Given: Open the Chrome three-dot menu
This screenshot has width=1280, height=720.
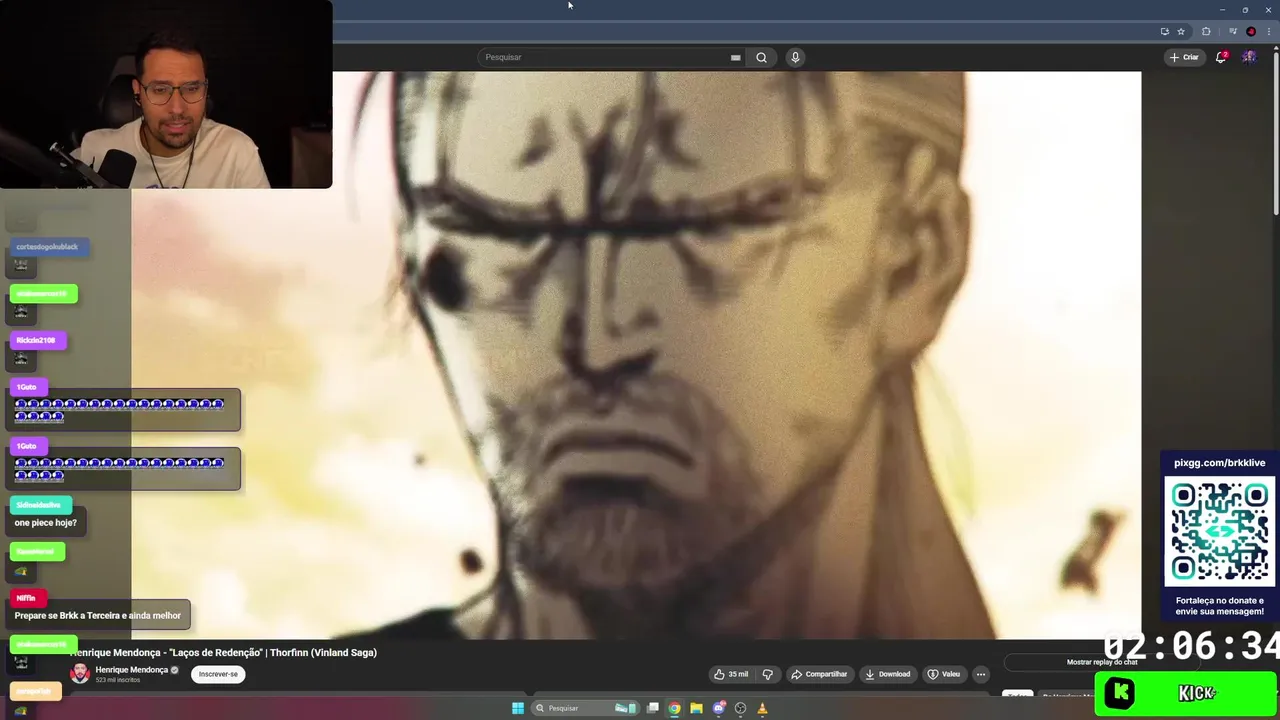Looking at the screenshot, I should (1268, 31).
